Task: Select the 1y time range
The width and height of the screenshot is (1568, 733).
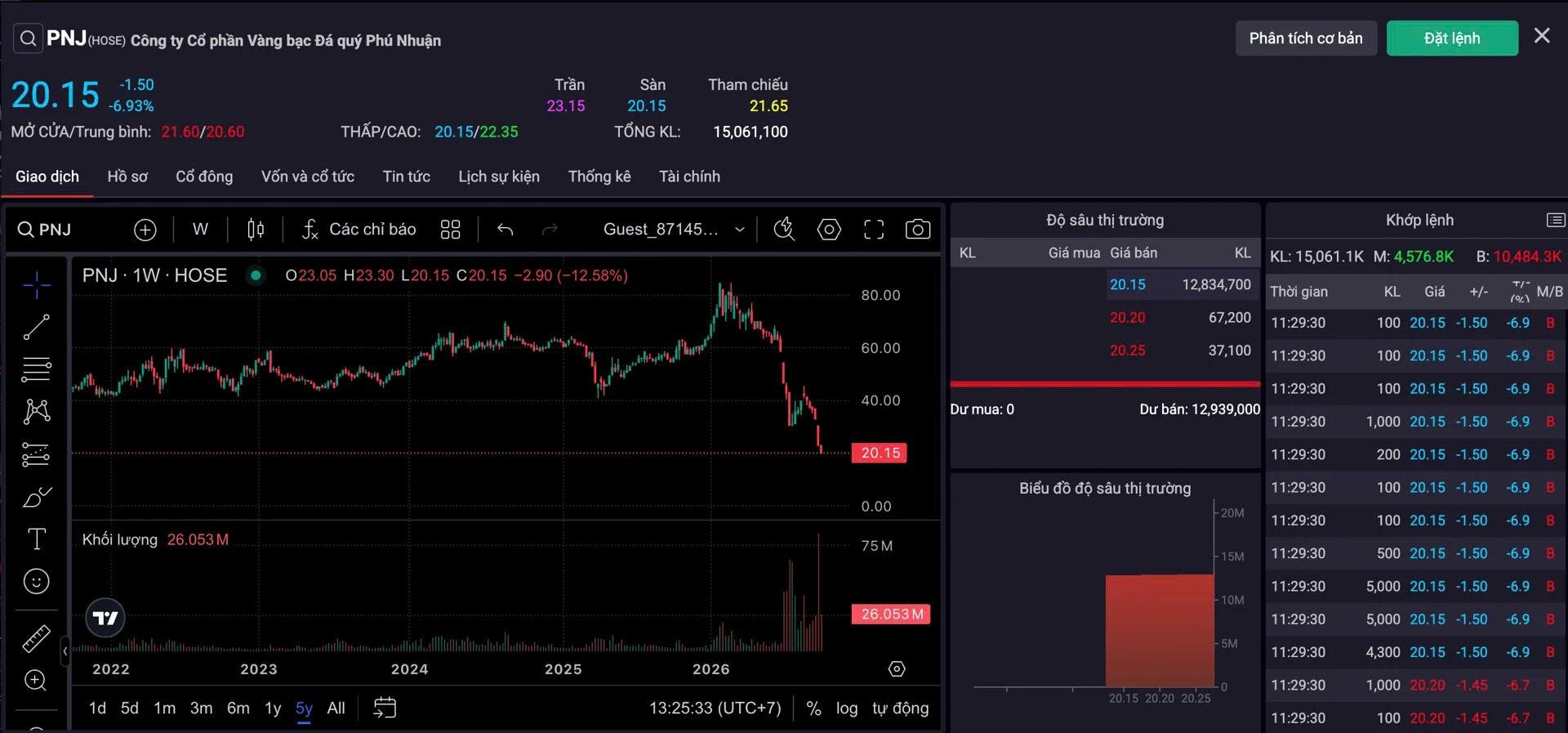Action: [x=273, y=708]
